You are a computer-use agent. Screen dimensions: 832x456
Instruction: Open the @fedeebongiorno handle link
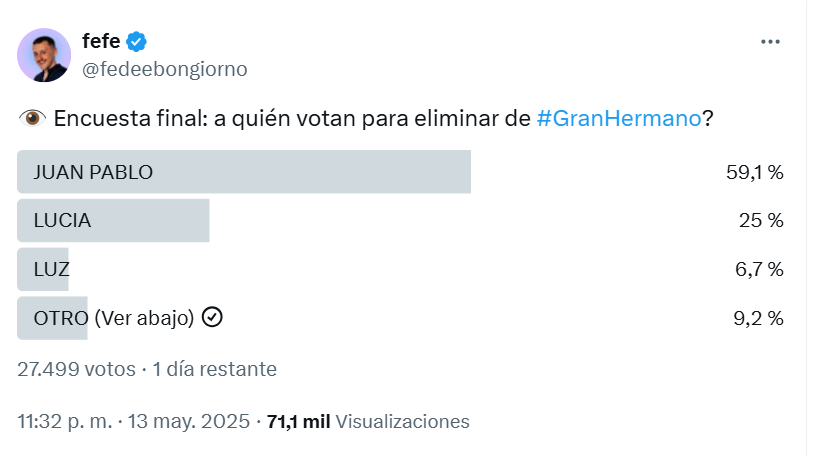pyautogui.click(x=164, y=69)
